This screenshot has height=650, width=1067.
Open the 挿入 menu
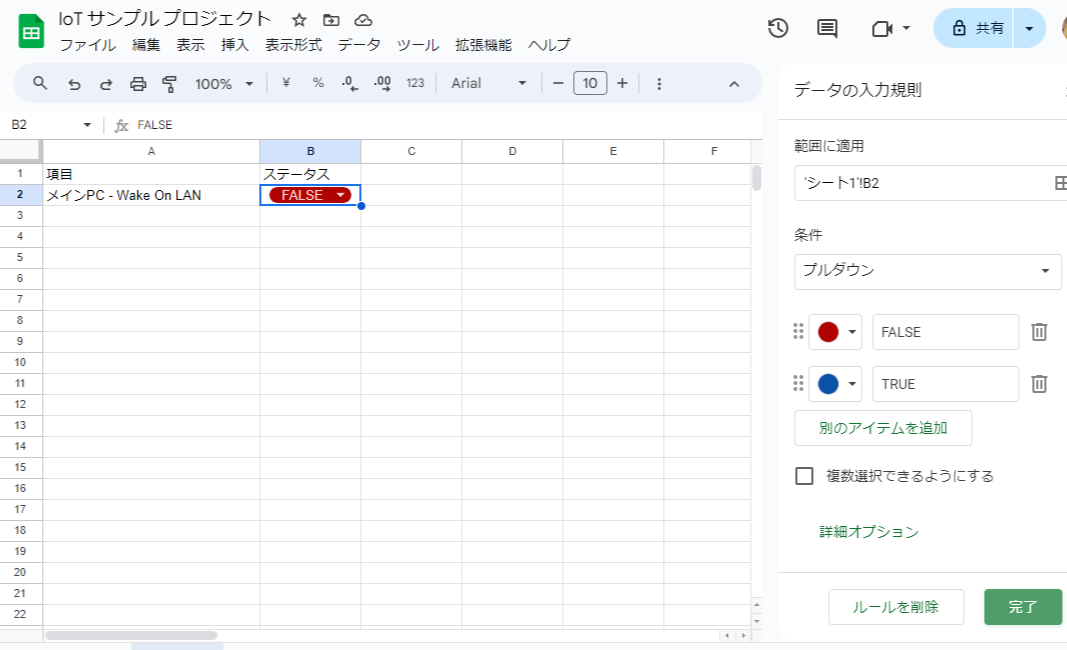[235, 45]
